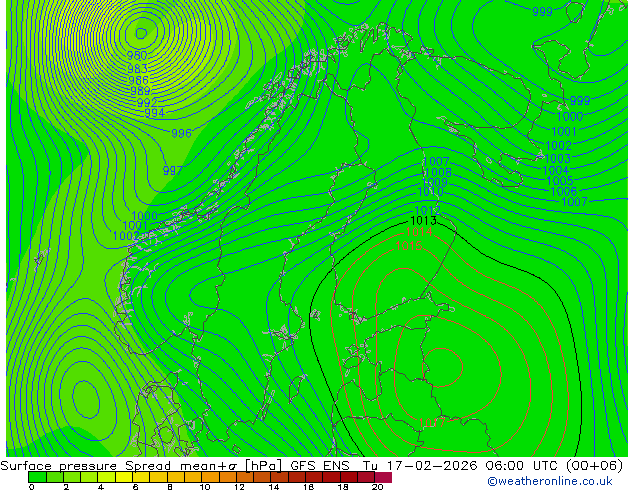Click the crimson legend swatch past 20
This screenshot has height=490, width=634.
tap(383, 477)
